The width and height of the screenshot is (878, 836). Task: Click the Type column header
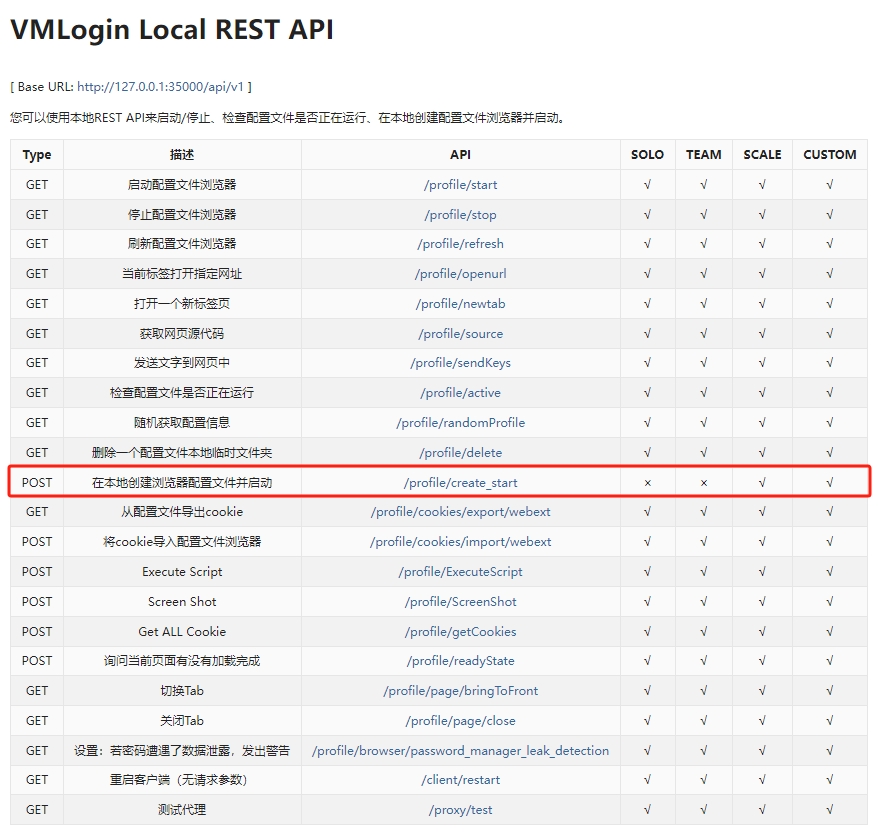37,155
